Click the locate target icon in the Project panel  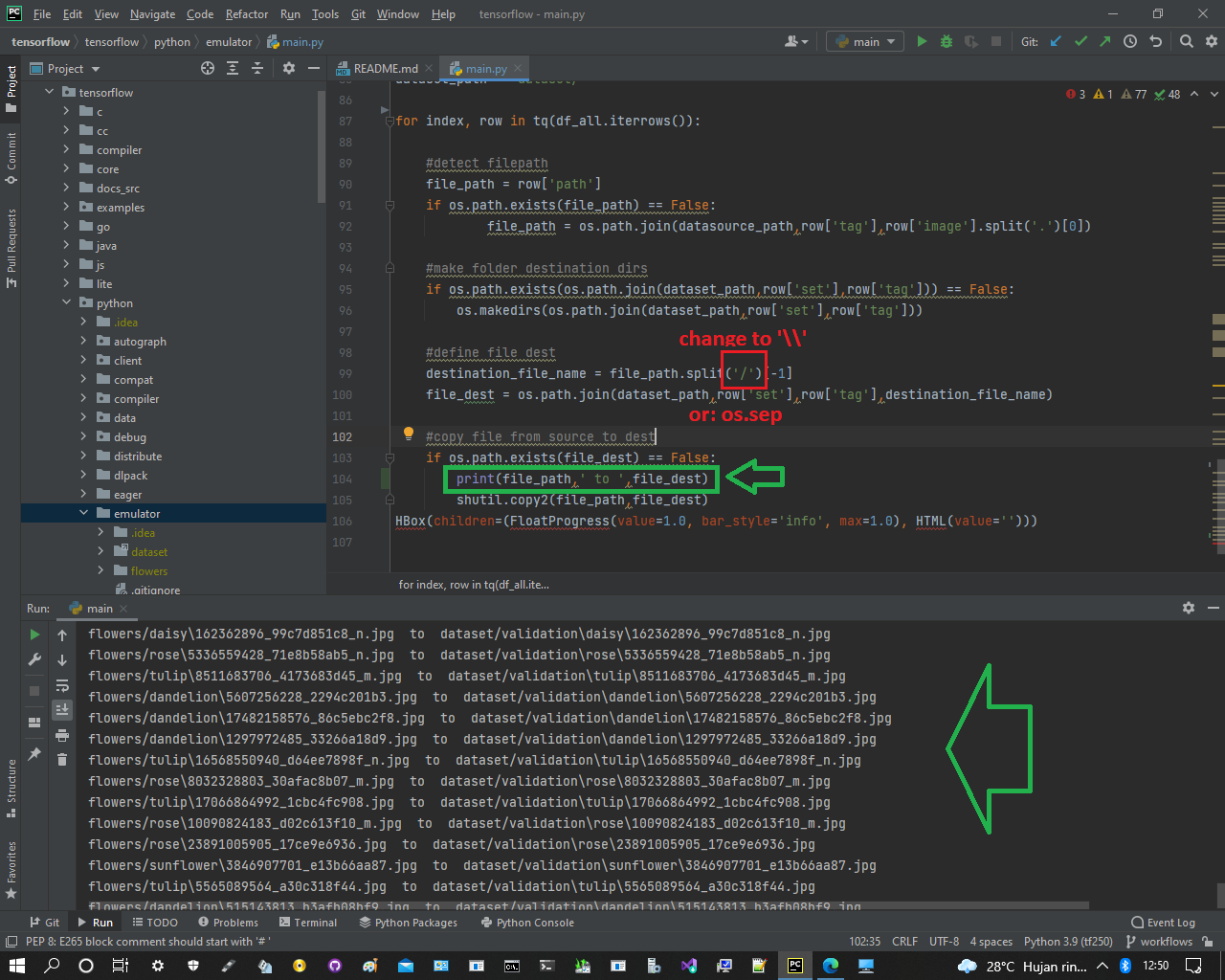pos(208,68)
